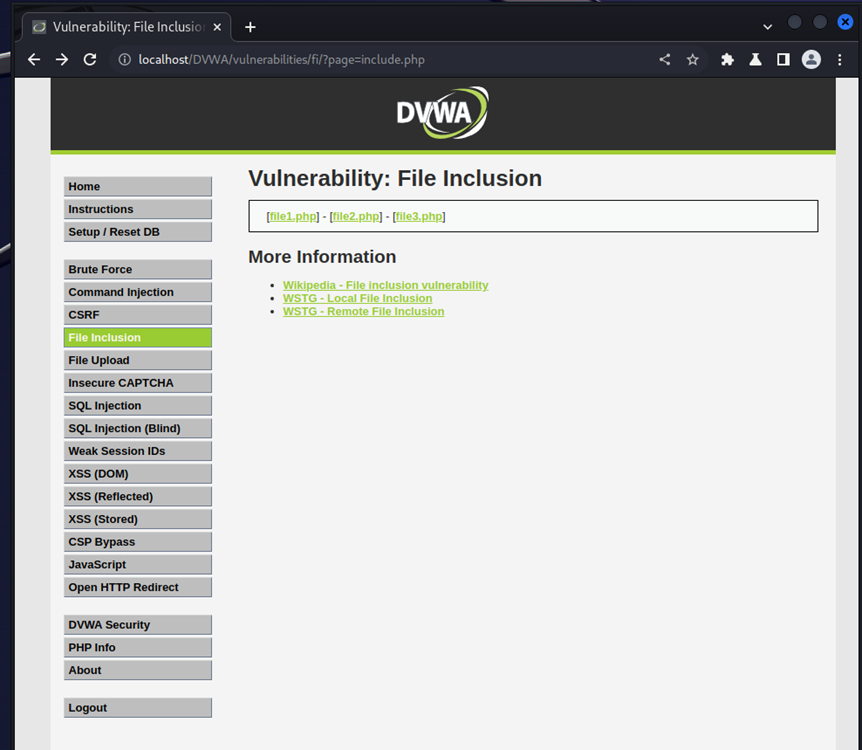Open the Chrome three-dot menu
The height and width of the screenshot is (750, 862).
[x=839, y=59]
